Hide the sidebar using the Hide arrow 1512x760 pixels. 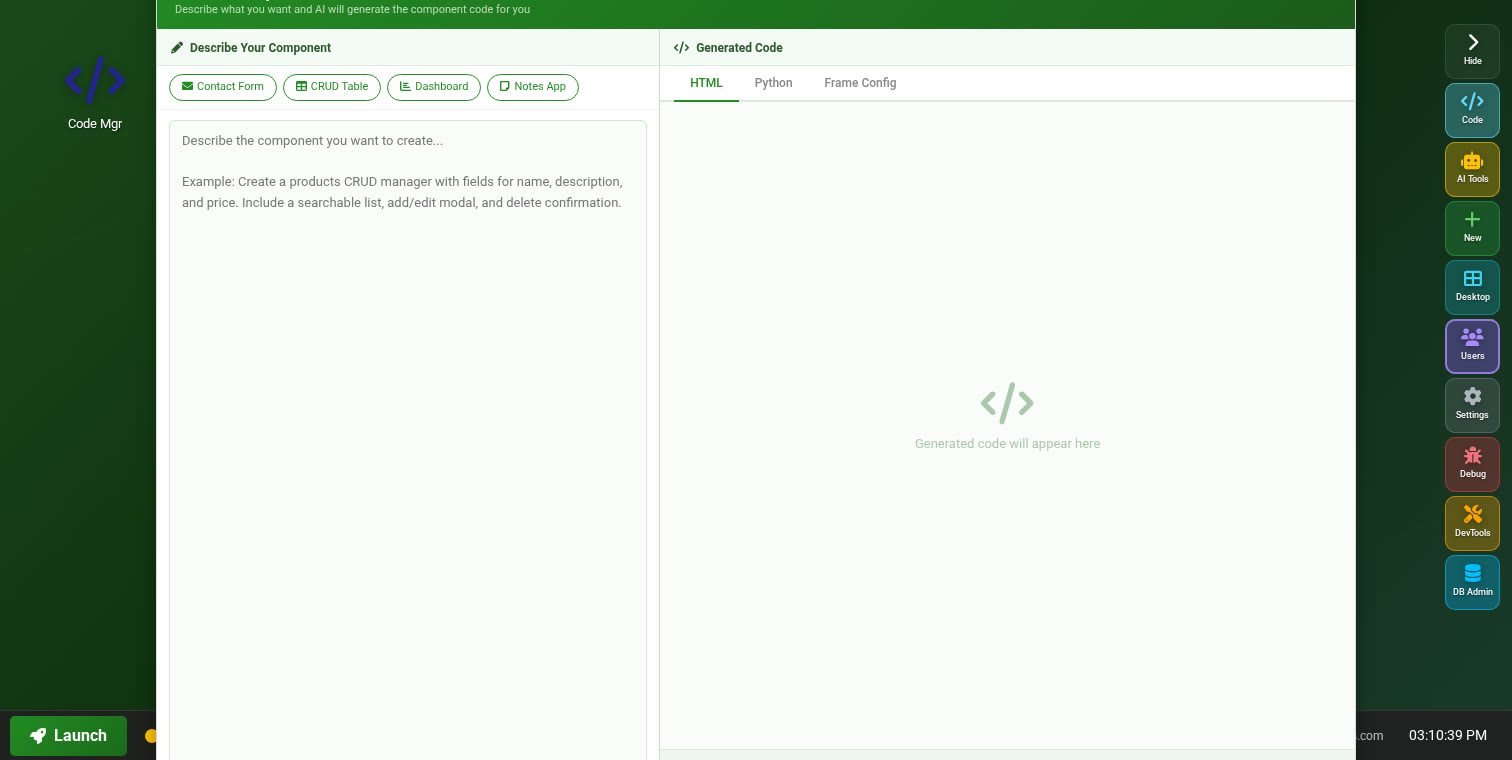click(x=1472, y=50)
